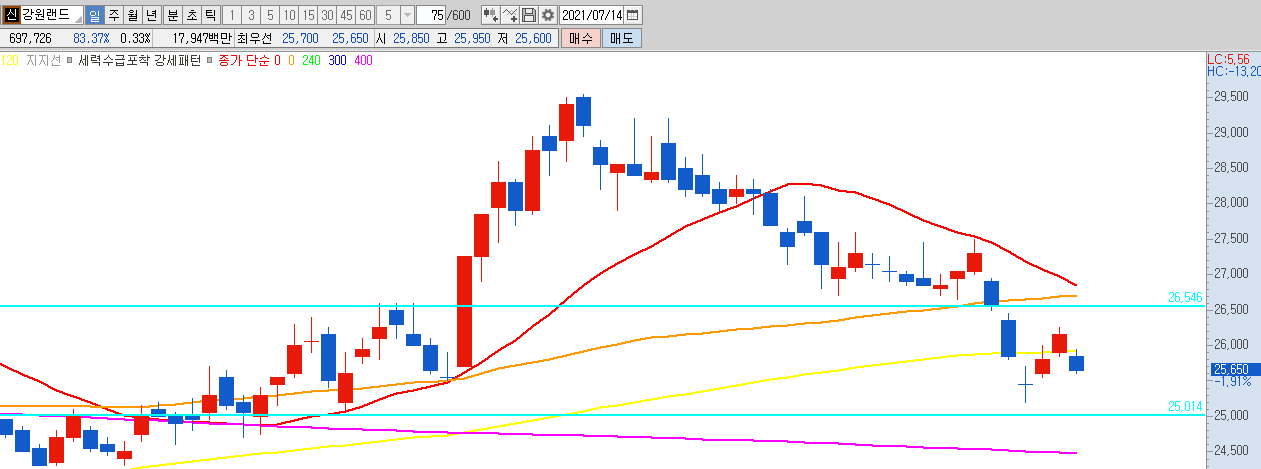Viewport: 1261px width, 469px height.
Task: Open the stock name 강원랜드 field
Action: tap(51, 15)
